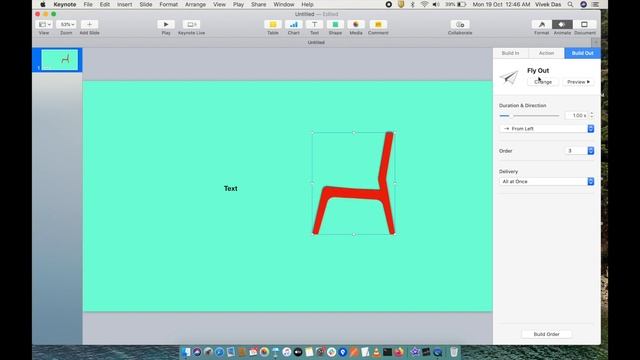Image resolution: width=640 pixels, height=360 pixels.
Task: Open VLC cone icon in Dock
Action: tap(376, 352)
